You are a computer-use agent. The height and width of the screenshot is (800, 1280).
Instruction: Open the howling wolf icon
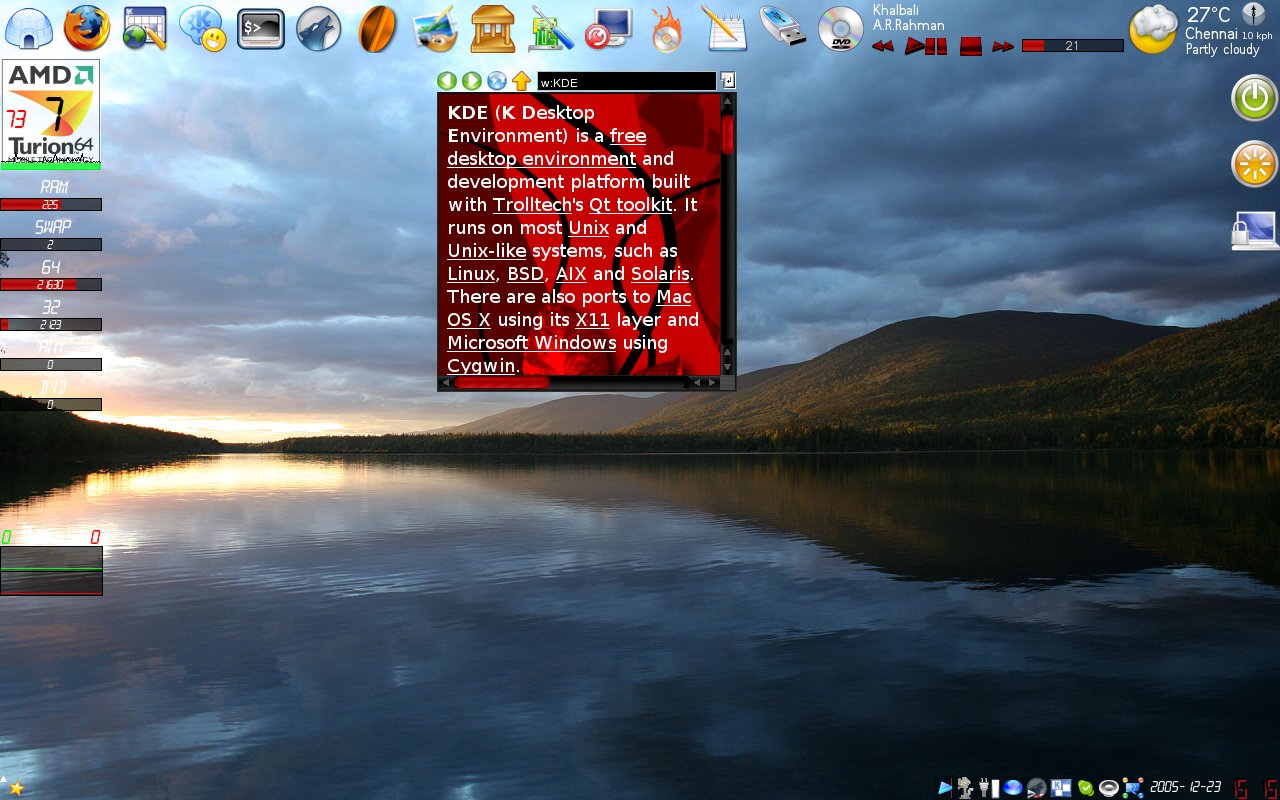(x=320, y=28)
